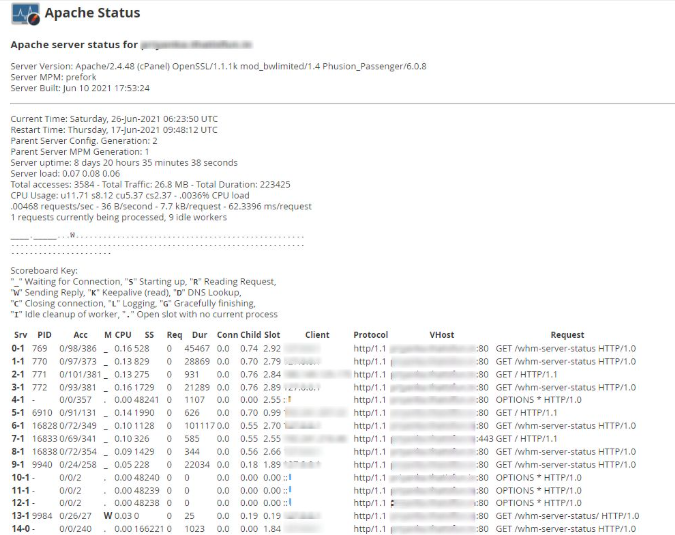
Task: Click the CPU Usage line
Action: coord(130,195)
